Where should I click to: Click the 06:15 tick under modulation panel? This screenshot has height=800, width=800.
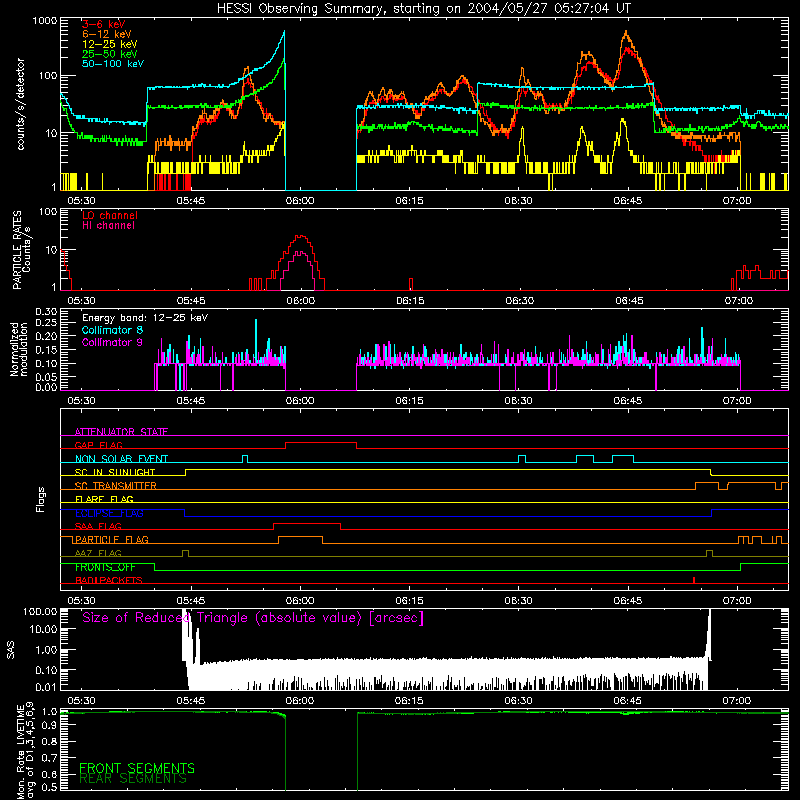click(x=409, y=401)
